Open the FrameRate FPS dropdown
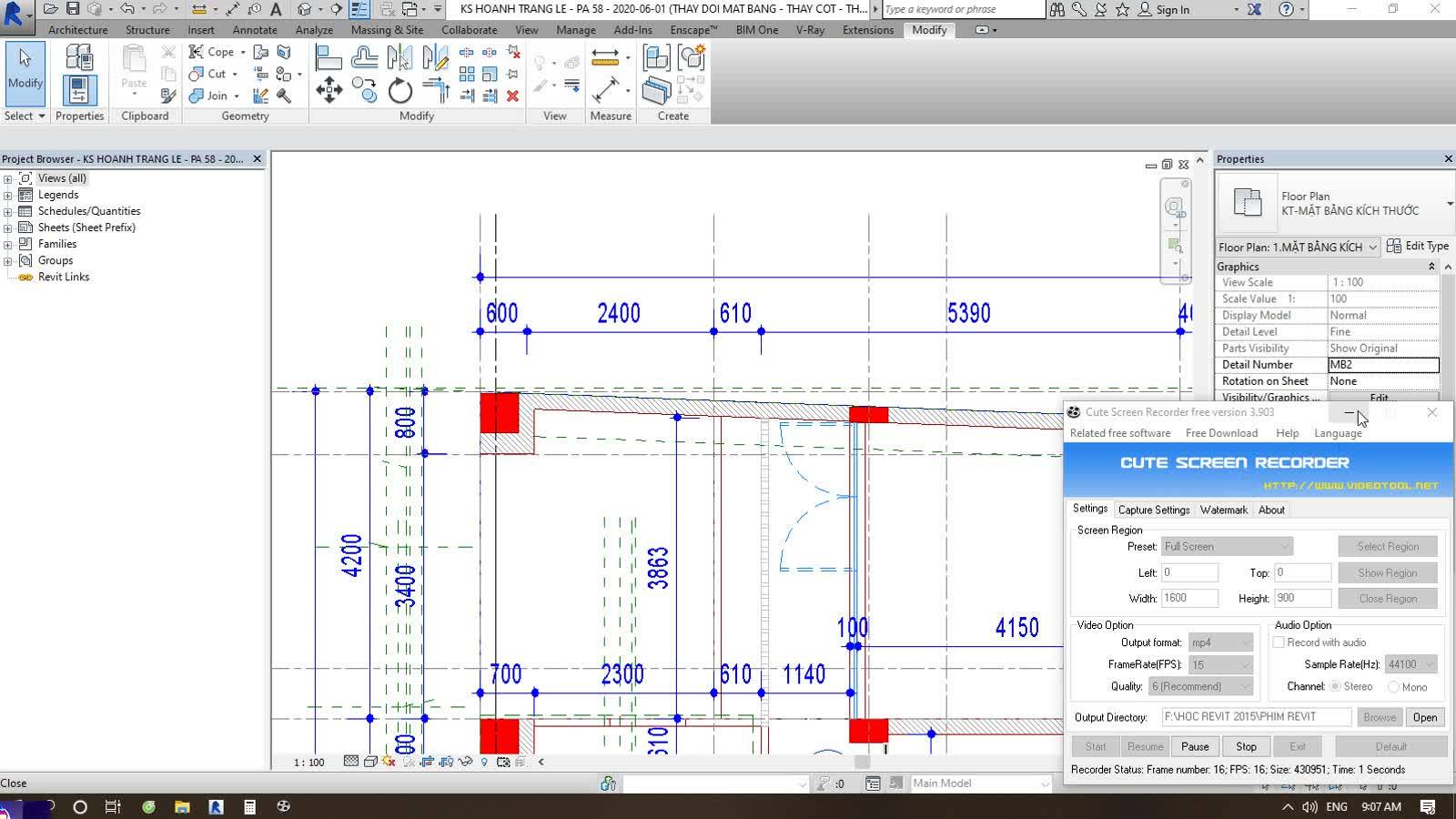The height and width of the screenshot is (819, 1456). pos(1221,664)
